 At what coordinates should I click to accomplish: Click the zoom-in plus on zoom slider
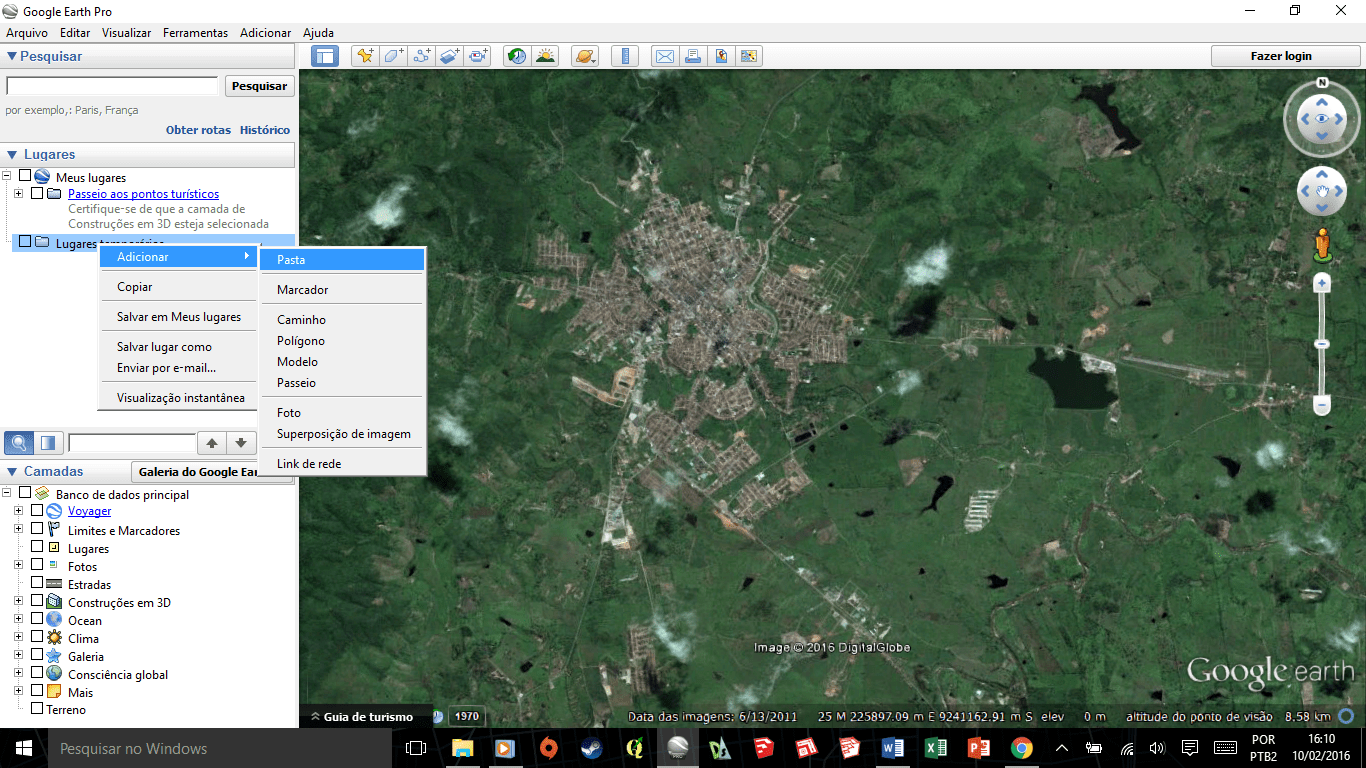point(1322,284)
